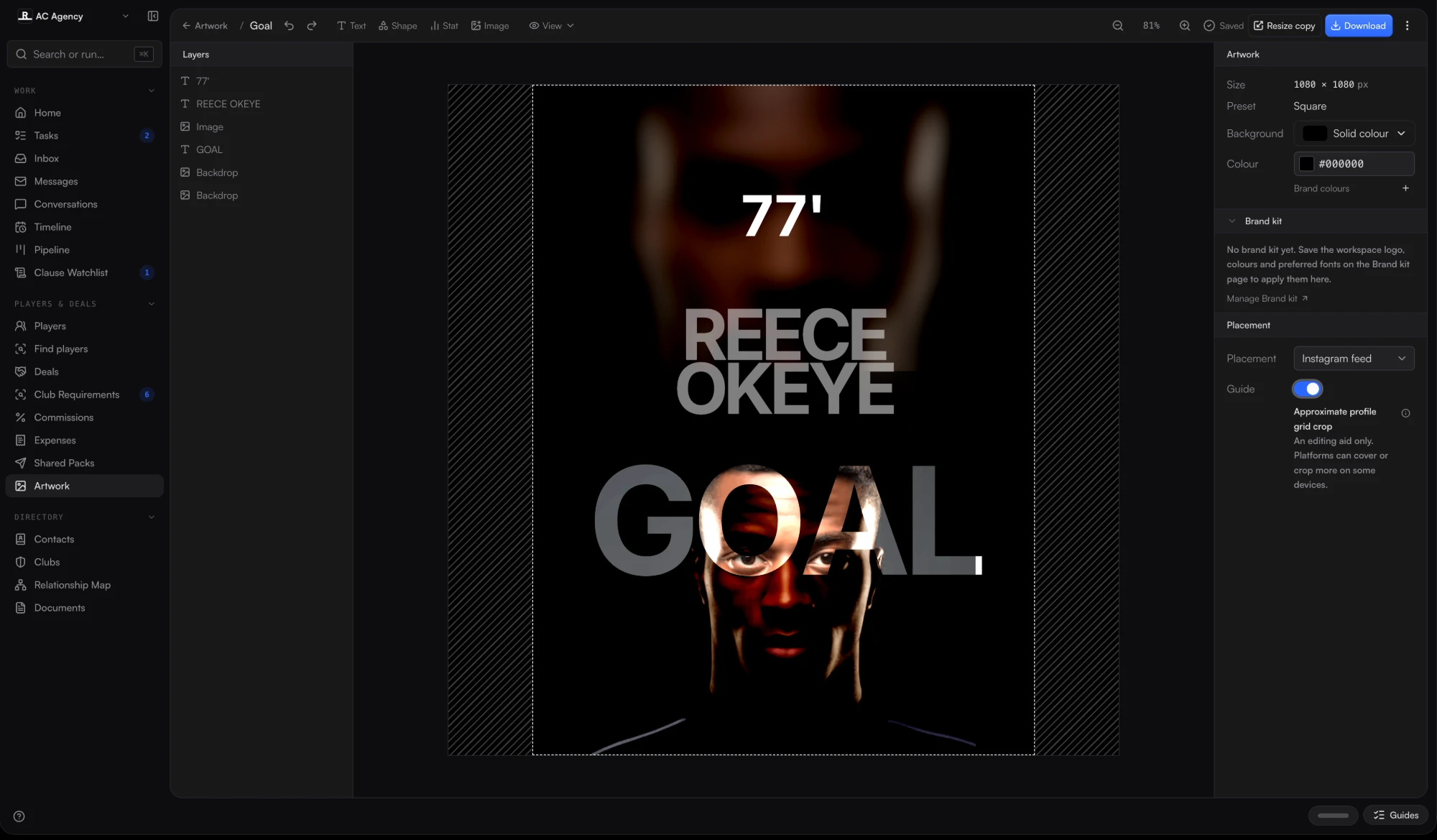The image size is (1437, 840).
Task: Zoom in with the plus magnifier
Action: point(1185,26)
